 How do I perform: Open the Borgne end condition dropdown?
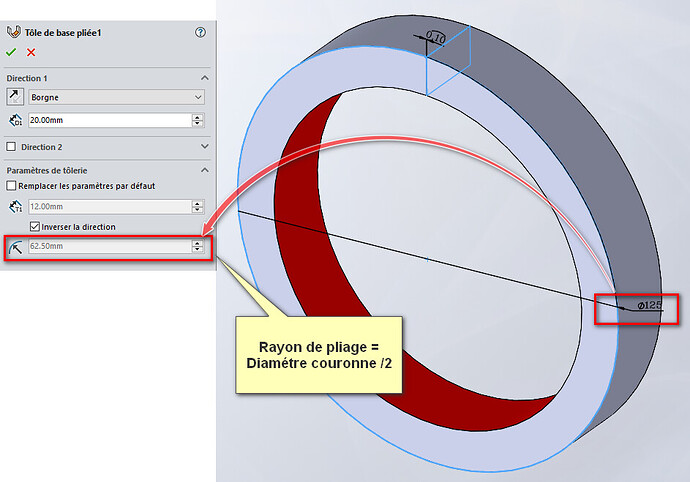116,97
